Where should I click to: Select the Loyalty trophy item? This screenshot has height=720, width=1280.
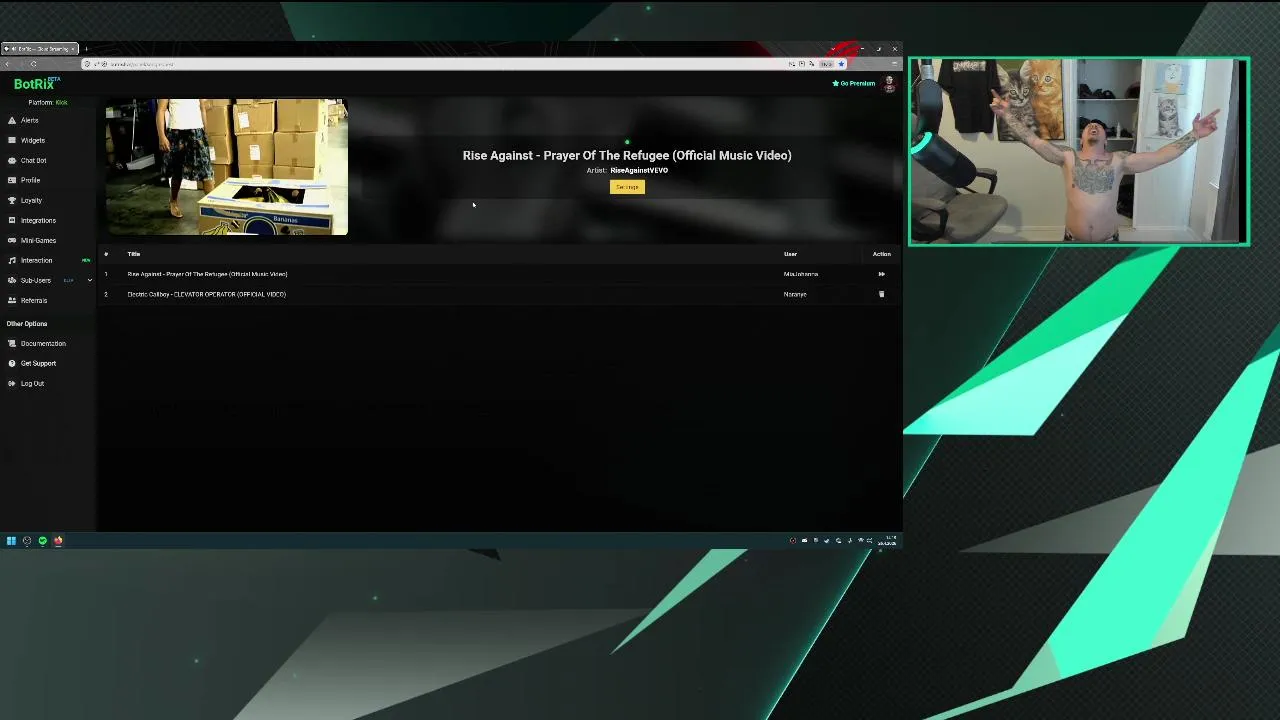point(31,200)
